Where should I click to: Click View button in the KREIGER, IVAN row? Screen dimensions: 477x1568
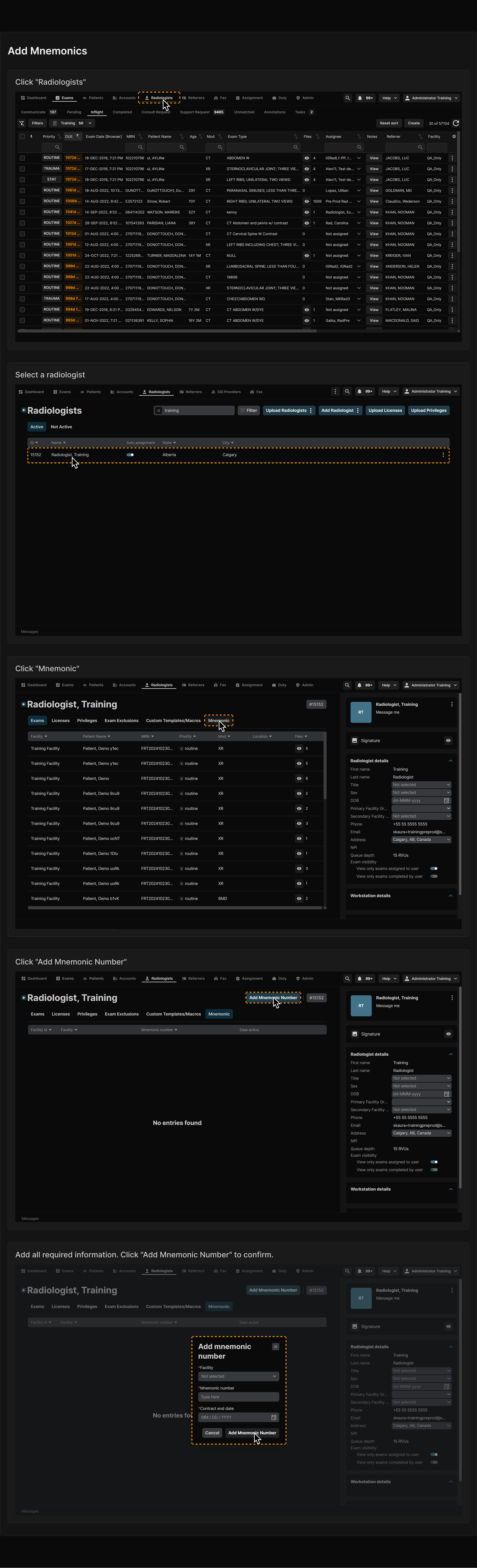[x=374, y=256]
